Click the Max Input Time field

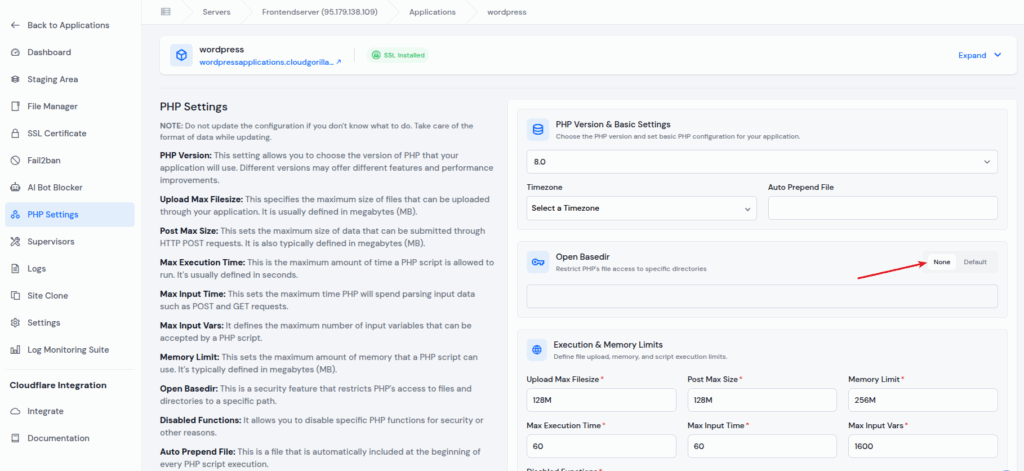coord(762,446)
